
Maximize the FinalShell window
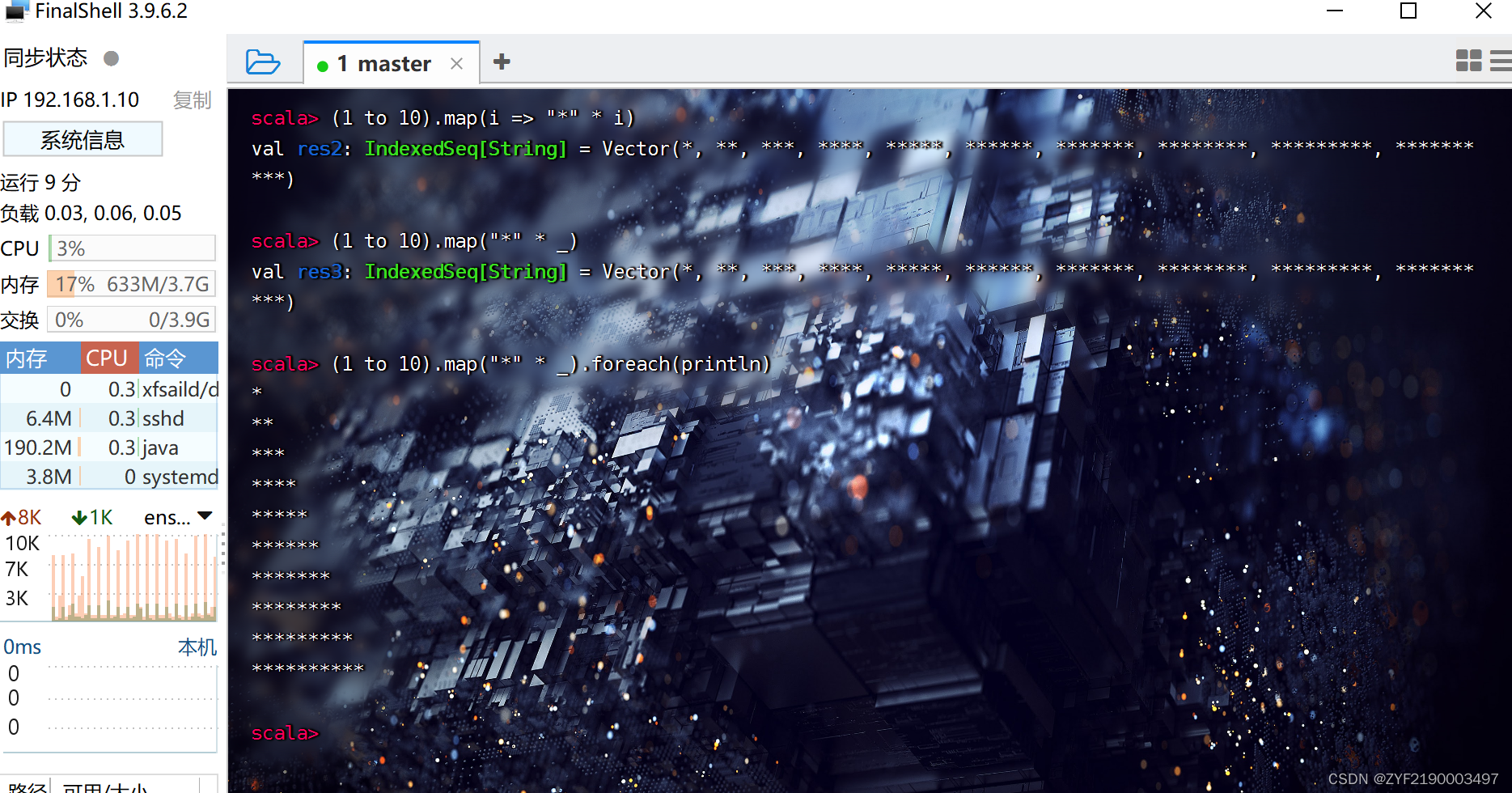(1408, 11)
